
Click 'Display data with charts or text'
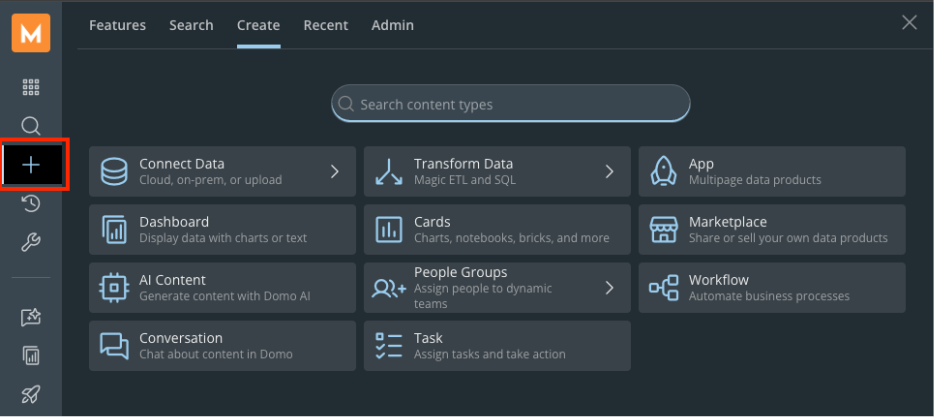223,237
